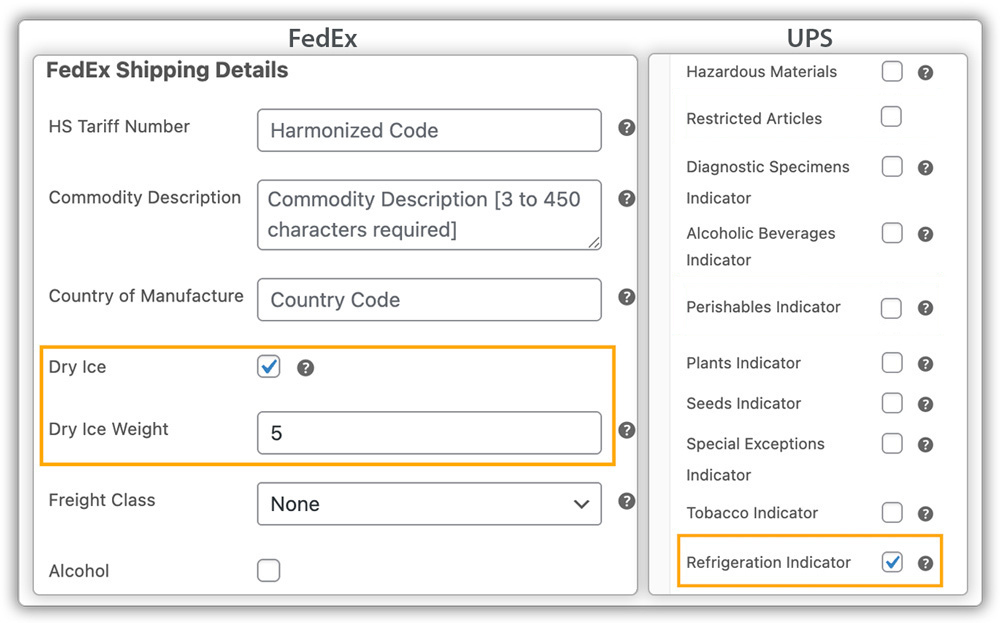The image size is (1000, 623).
Task: Click help icon for Diagnostic Specimens Indicator
Action: tap(925, 168)
